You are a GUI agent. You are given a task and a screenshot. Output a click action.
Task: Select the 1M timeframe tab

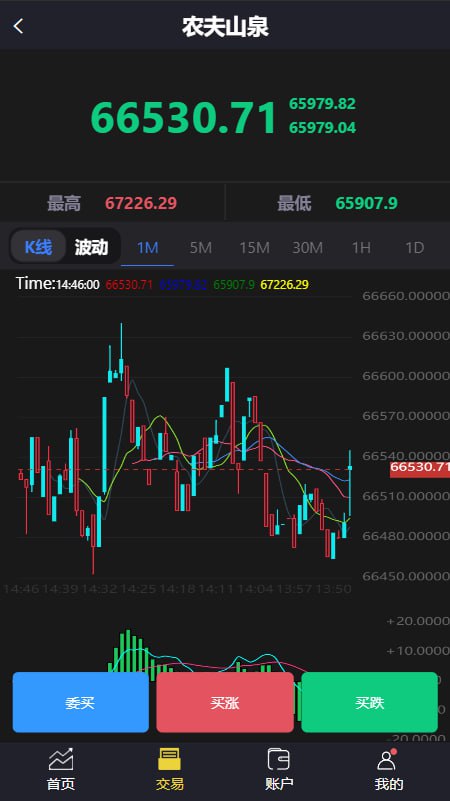[148, 248]
